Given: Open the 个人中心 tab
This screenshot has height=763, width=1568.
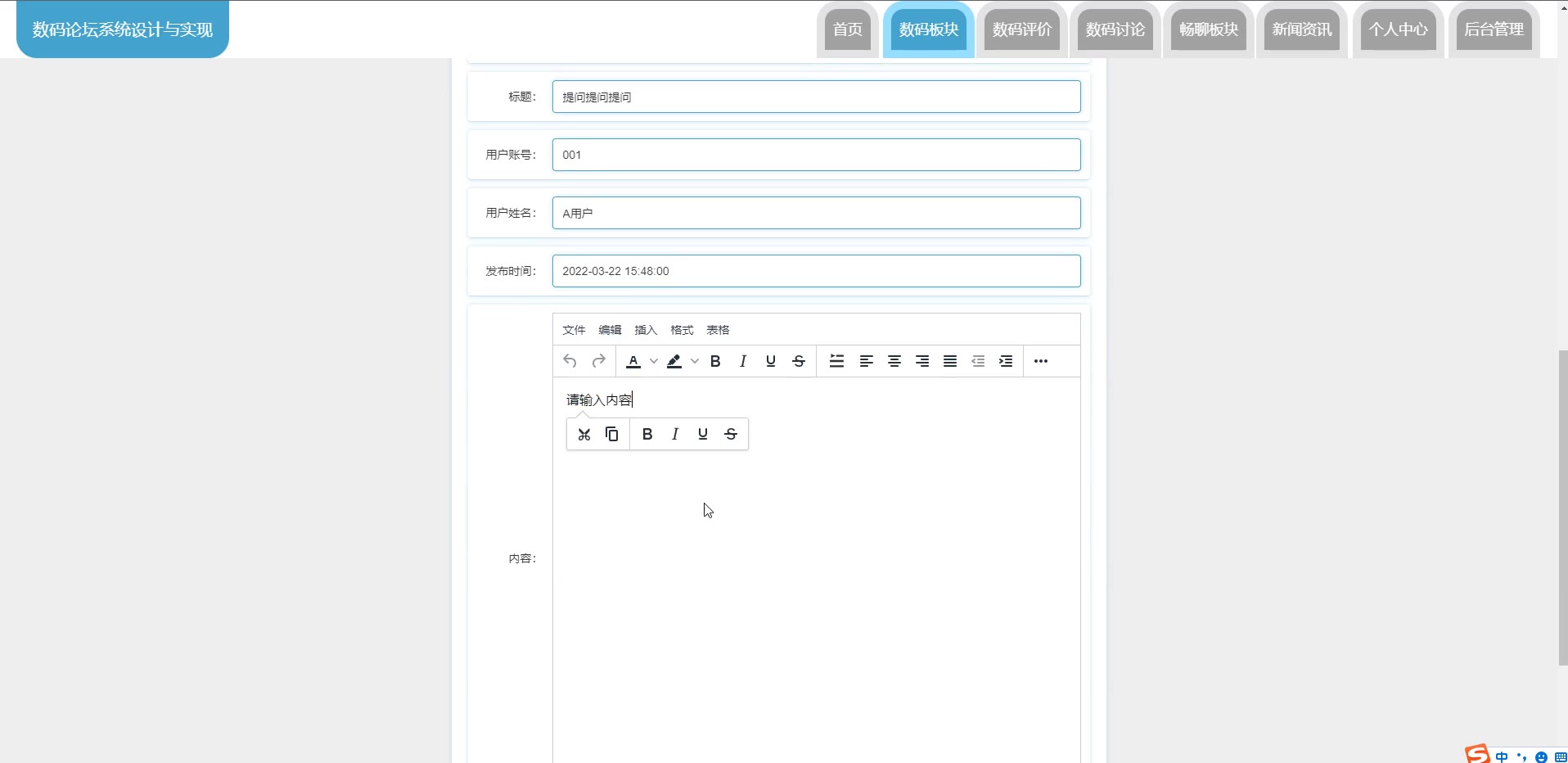Looking at the screenshot, I should point(1399,29).
